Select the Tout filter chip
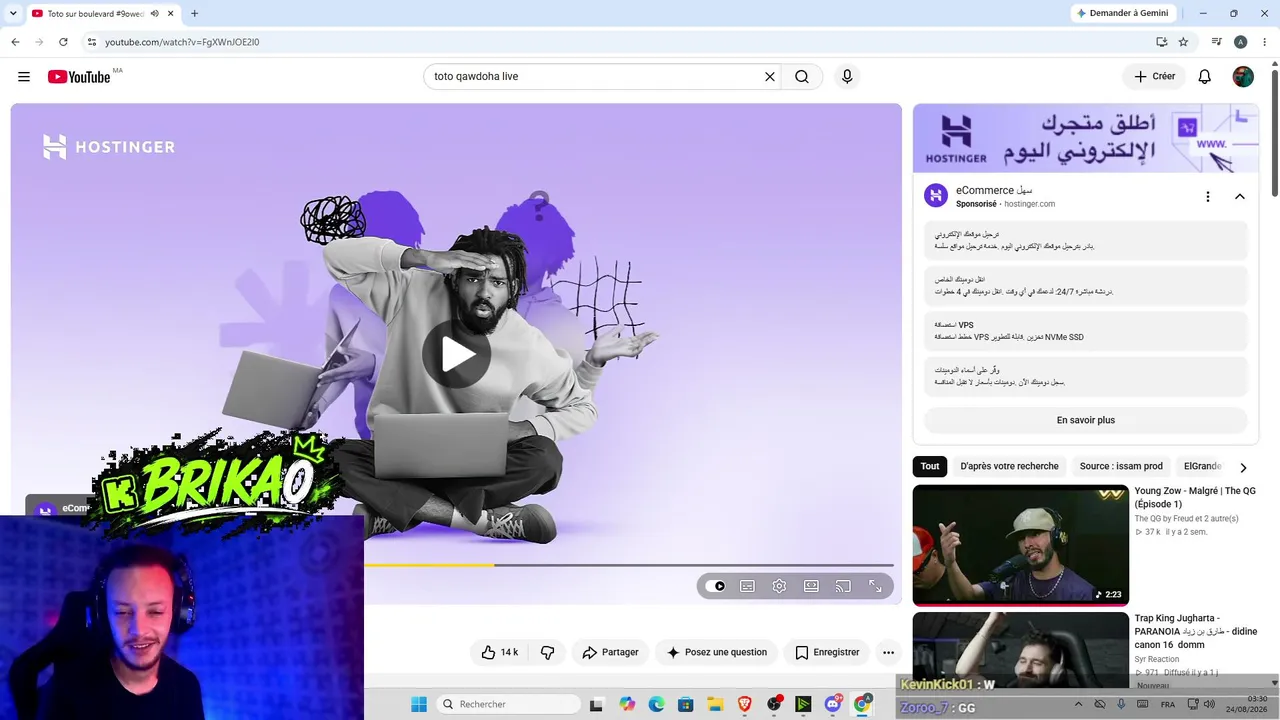The image size is (1280, 720). 930,466
